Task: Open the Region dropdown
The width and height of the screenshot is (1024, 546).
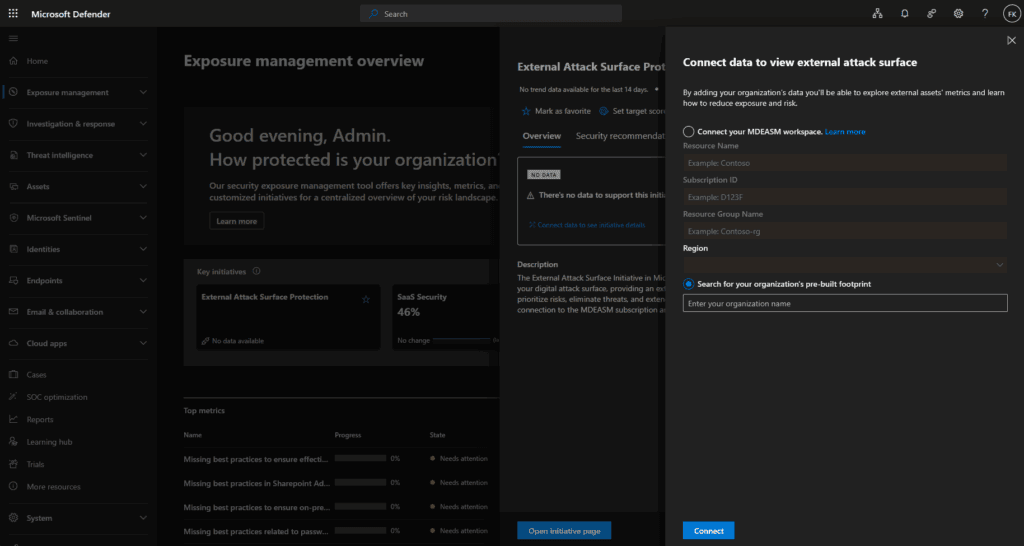Action: tap(844, 265)
